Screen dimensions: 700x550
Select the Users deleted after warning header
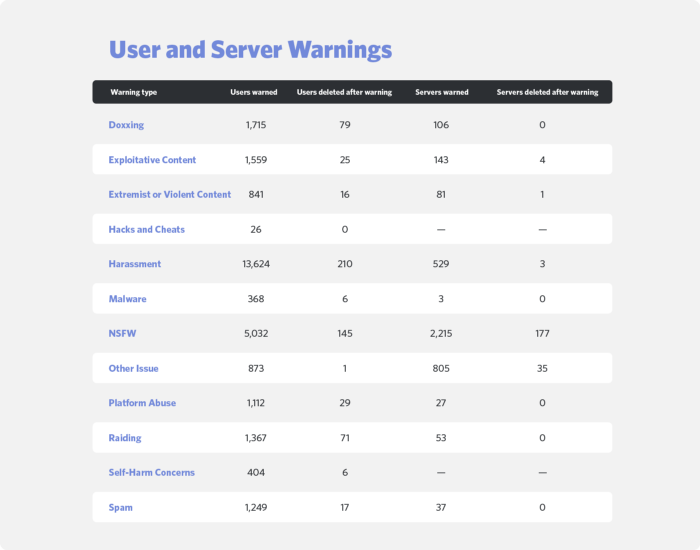click(344, 92)
